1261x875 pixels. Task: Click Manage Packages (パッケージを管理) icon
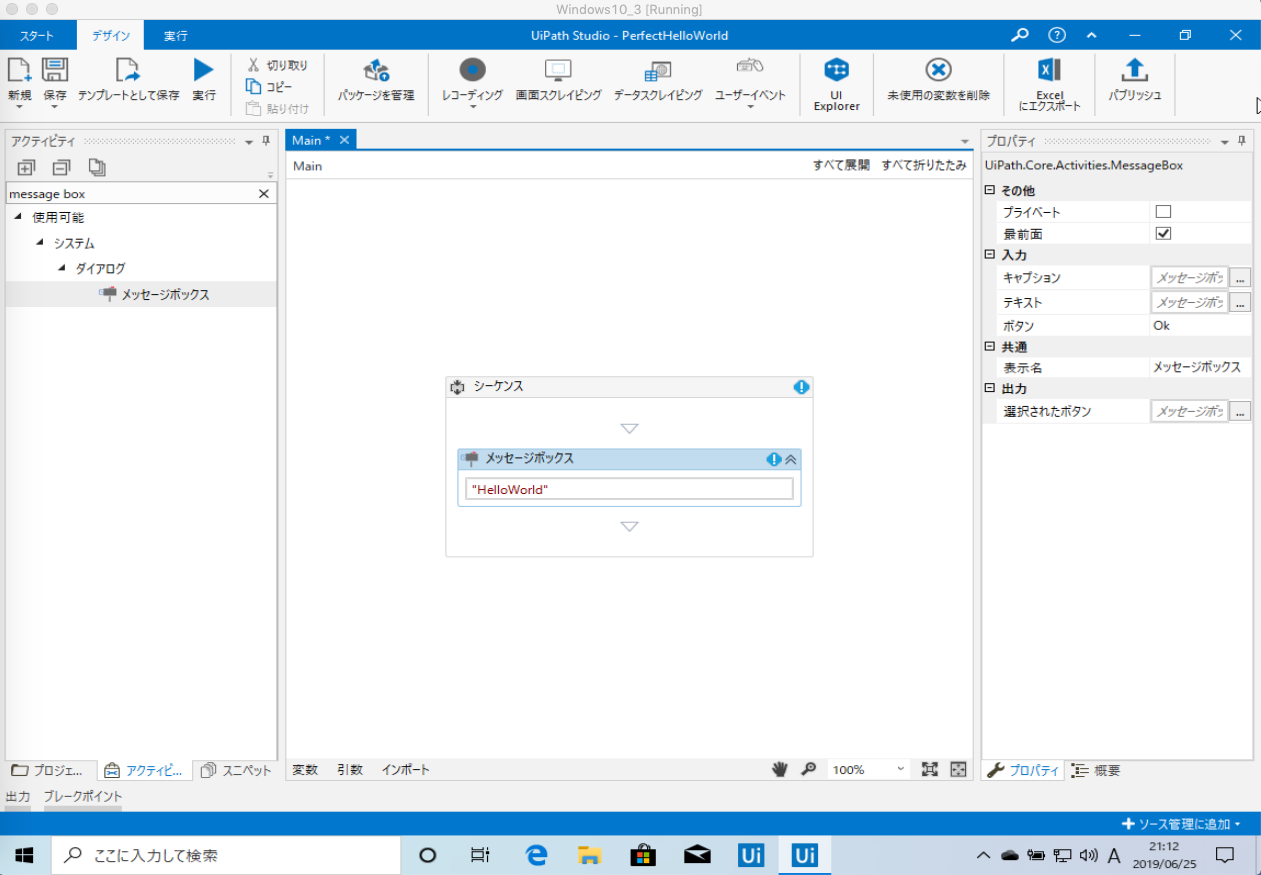tap(376, 70)
